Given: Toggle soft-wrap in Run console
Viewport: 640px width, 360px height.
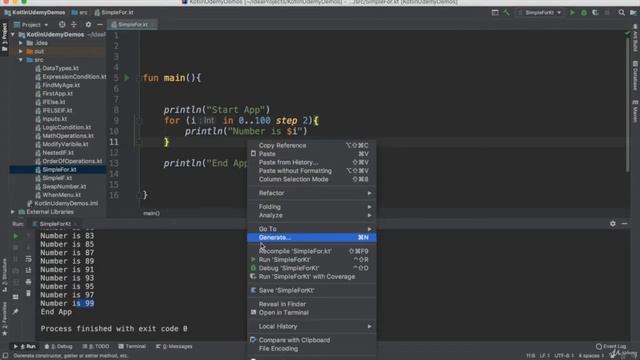Looking at the screenshot, I should click(x=28, y=259).
